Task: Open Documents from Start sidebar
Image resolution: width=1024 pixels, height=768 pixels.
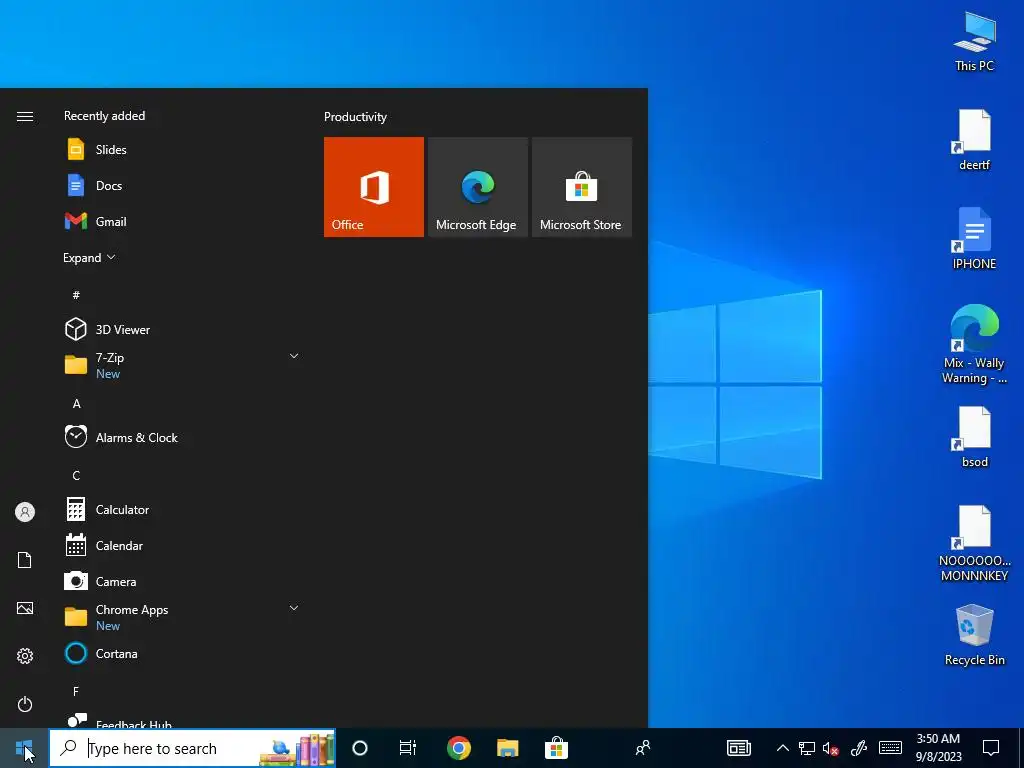Action: (25, 560)
